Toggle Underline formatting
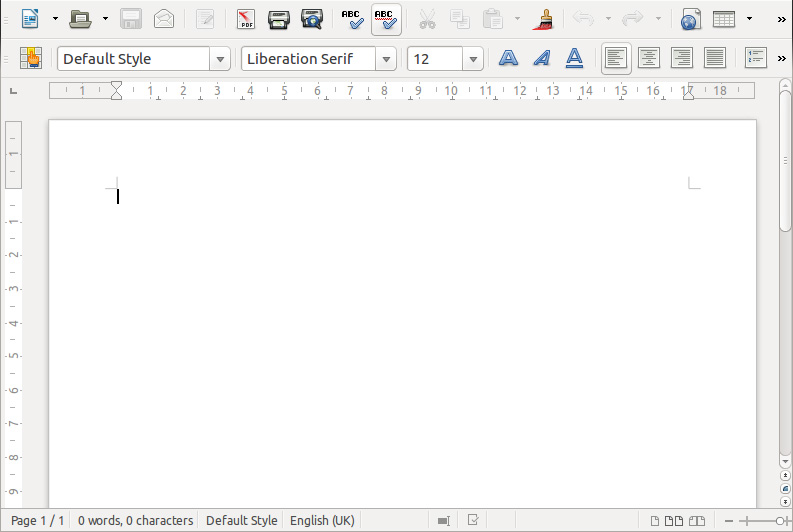 point(574,58)
